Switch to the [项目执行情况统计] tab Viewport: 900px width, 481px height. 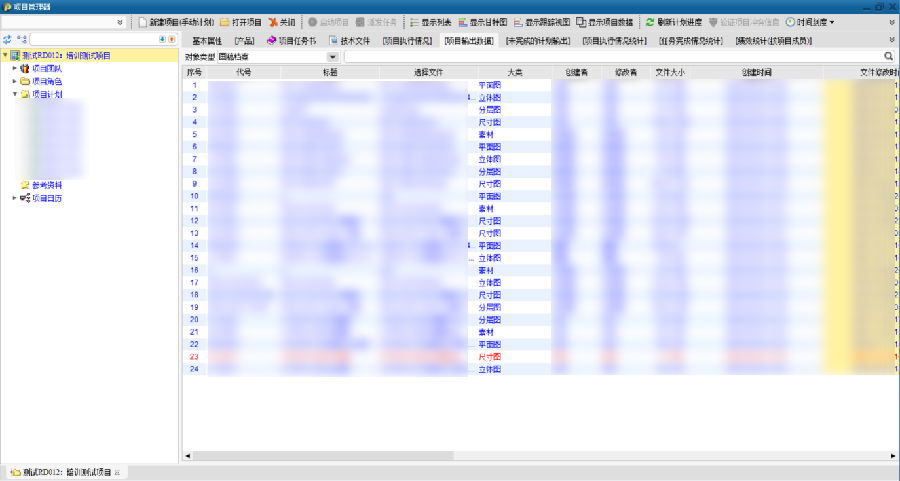coord(614,41)
